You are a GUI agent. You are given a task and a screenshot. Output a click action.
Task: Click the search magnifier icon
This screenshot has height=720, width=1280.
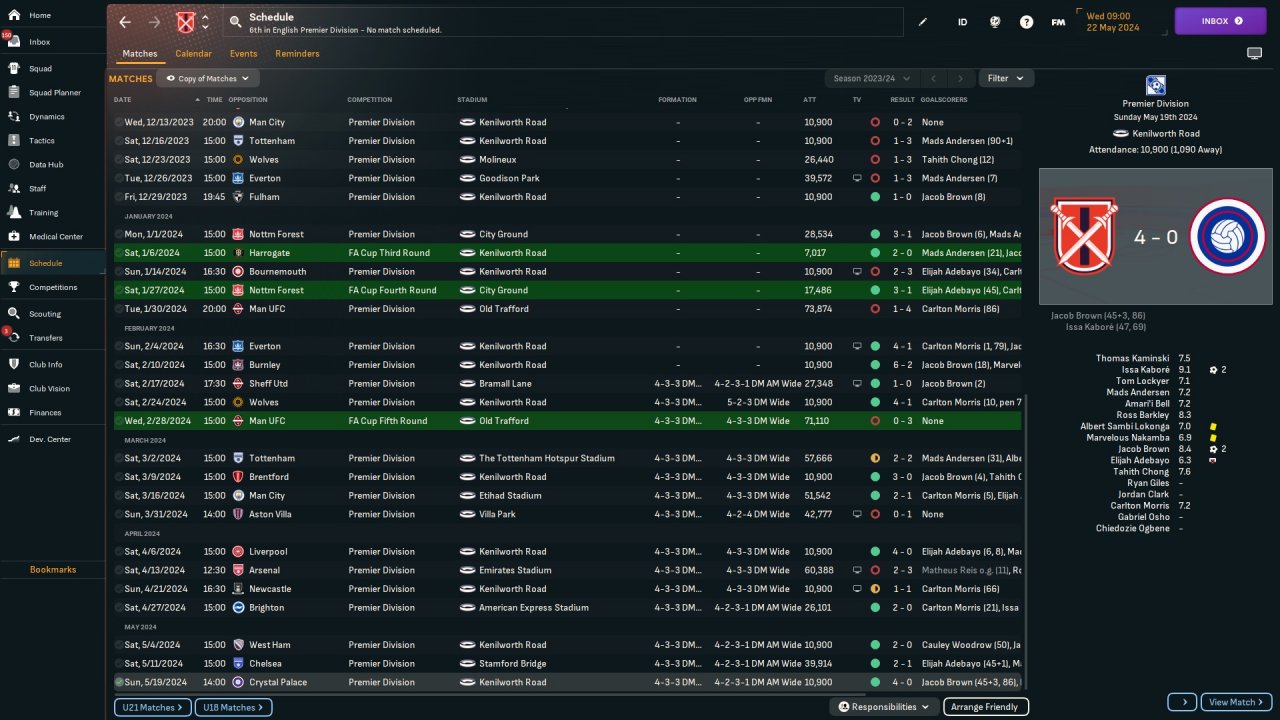click(235, 22)
